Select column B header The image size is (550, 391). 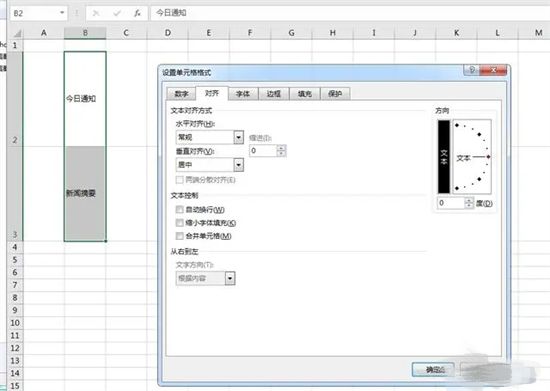pos(85,33)
